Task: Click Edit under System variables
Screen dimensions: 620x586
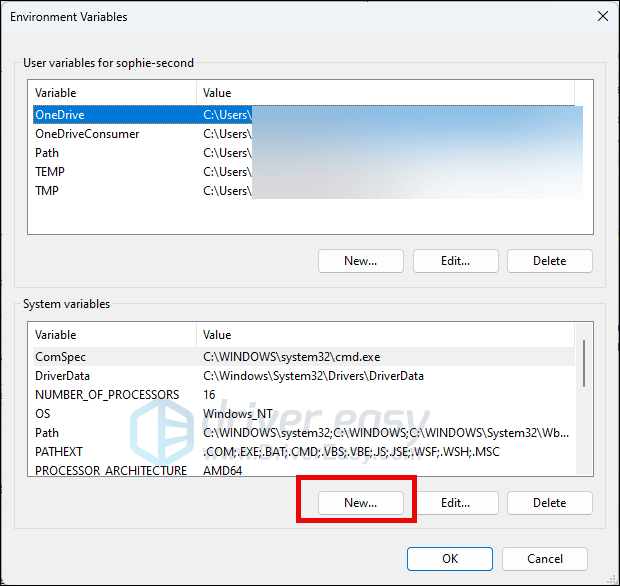Action: (455, 502)
